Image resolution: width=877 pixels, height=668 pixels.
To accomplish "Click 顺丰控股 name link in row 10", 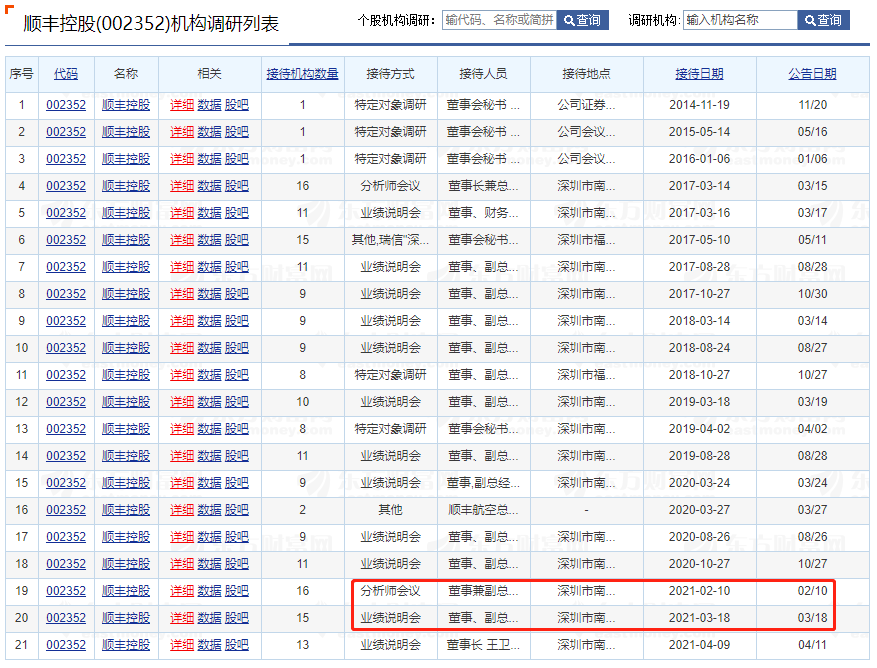I will pos(126,348).
